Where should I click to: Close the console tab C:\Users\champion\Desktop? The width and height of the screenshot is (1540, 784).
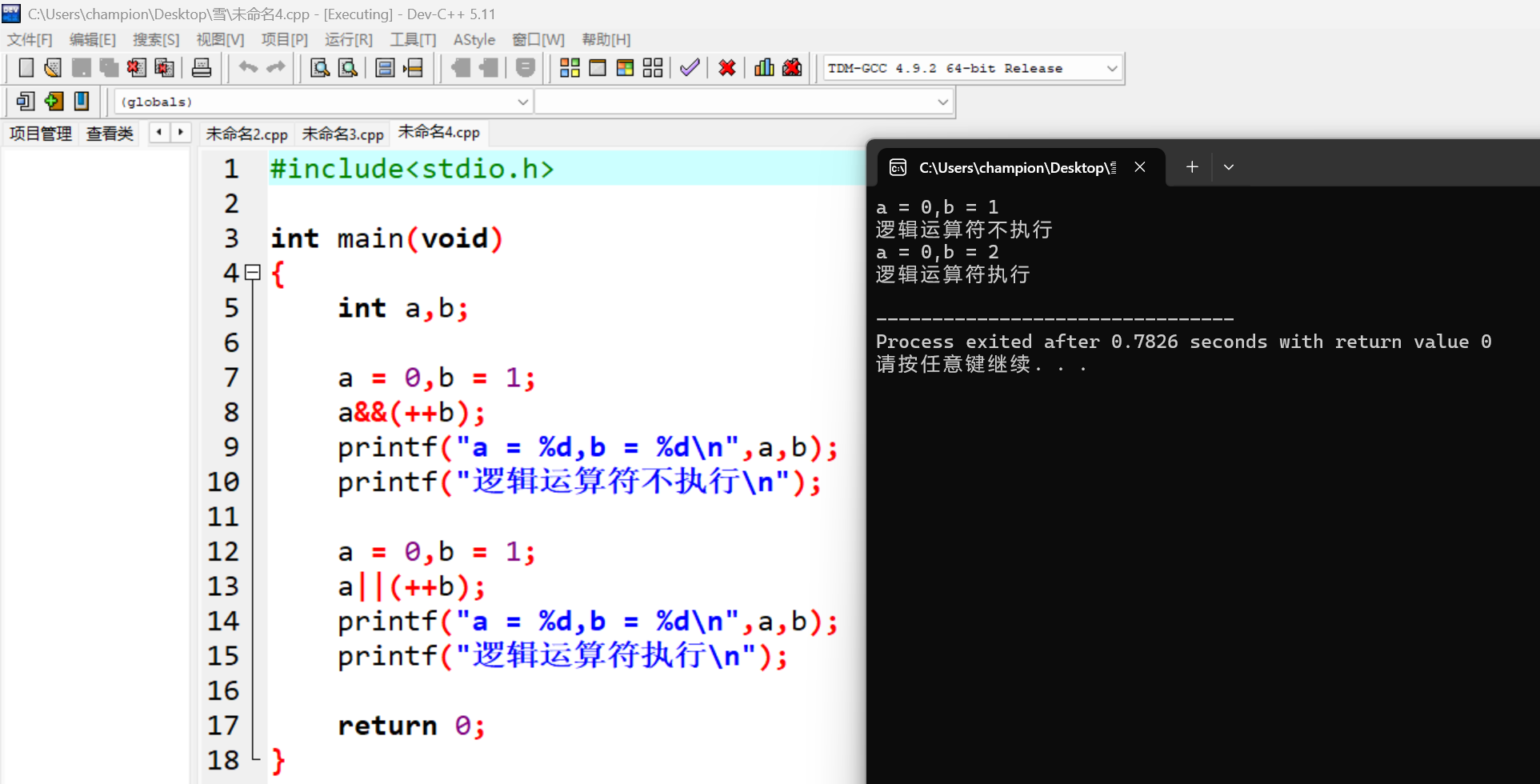pos(1140,166)
